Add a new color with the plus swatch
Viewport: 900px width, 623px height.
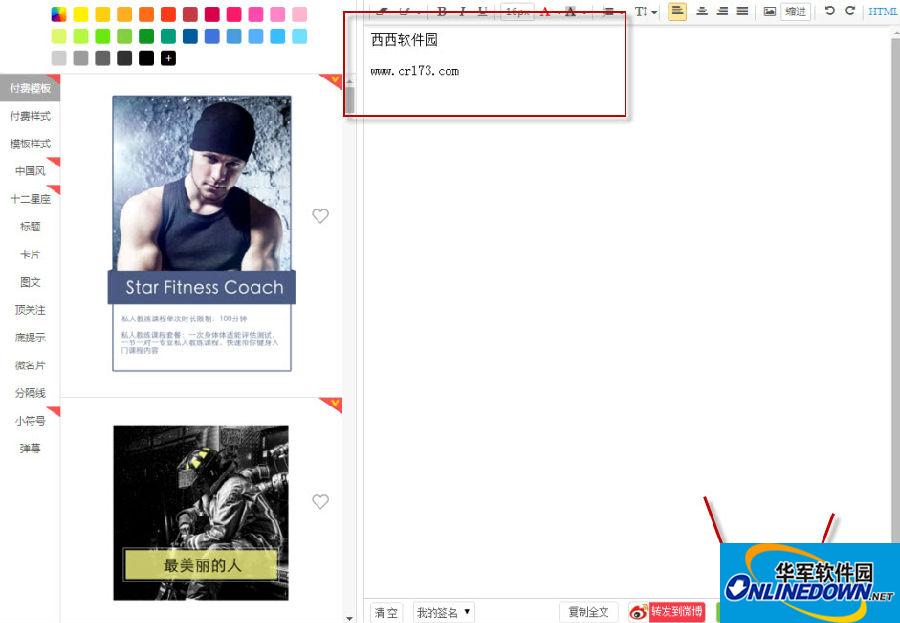point(168,58)
